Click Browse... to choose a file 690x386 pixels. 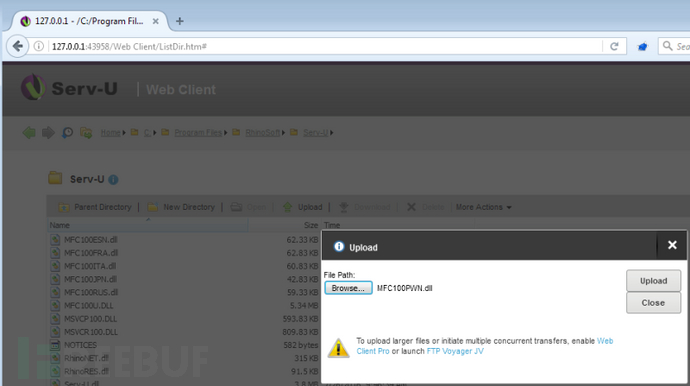point(348,288)
